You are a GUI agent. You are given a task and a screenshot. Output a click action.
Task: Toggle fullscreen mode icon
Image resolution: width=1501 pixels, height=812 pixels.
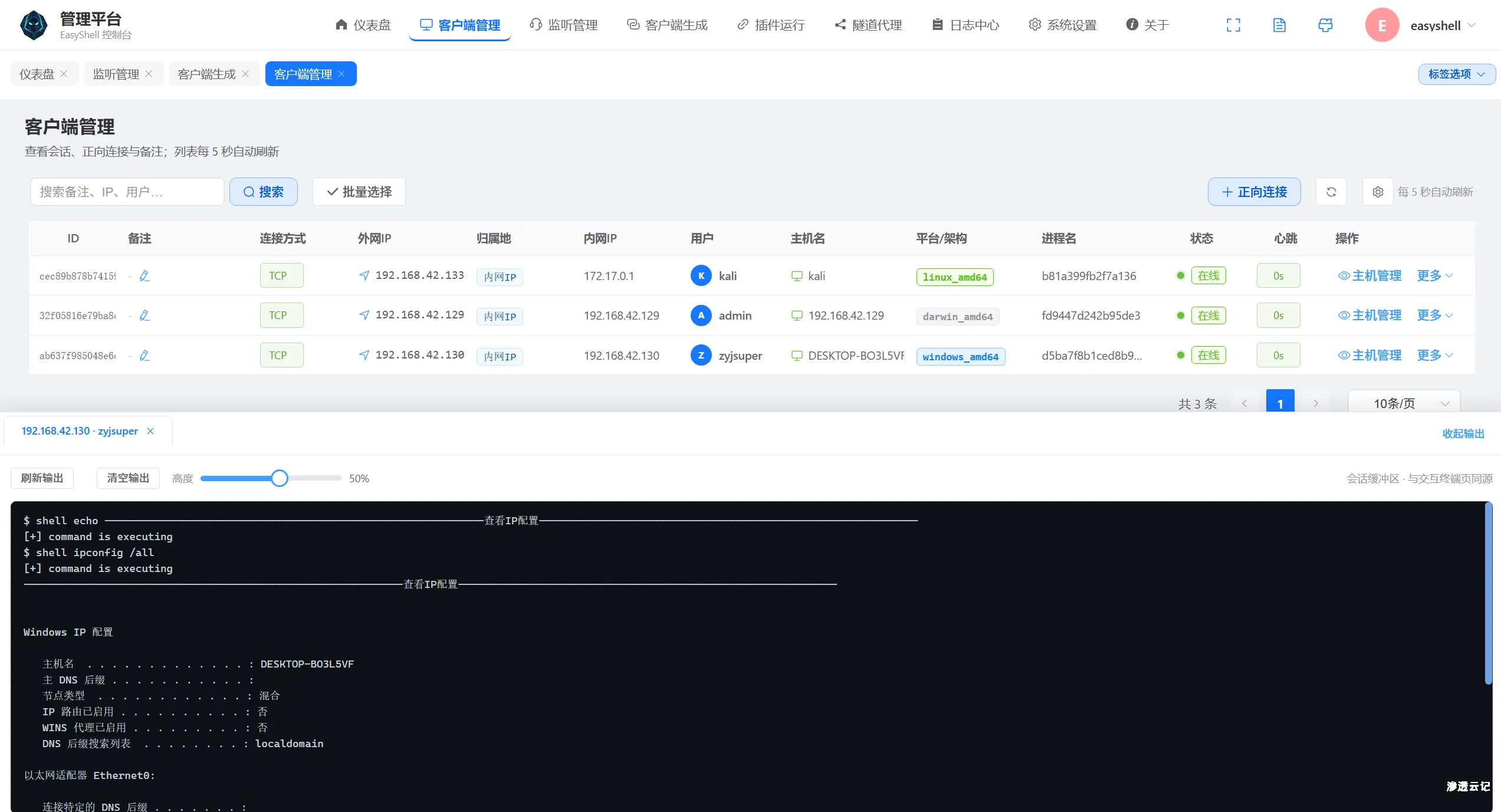1233,25
